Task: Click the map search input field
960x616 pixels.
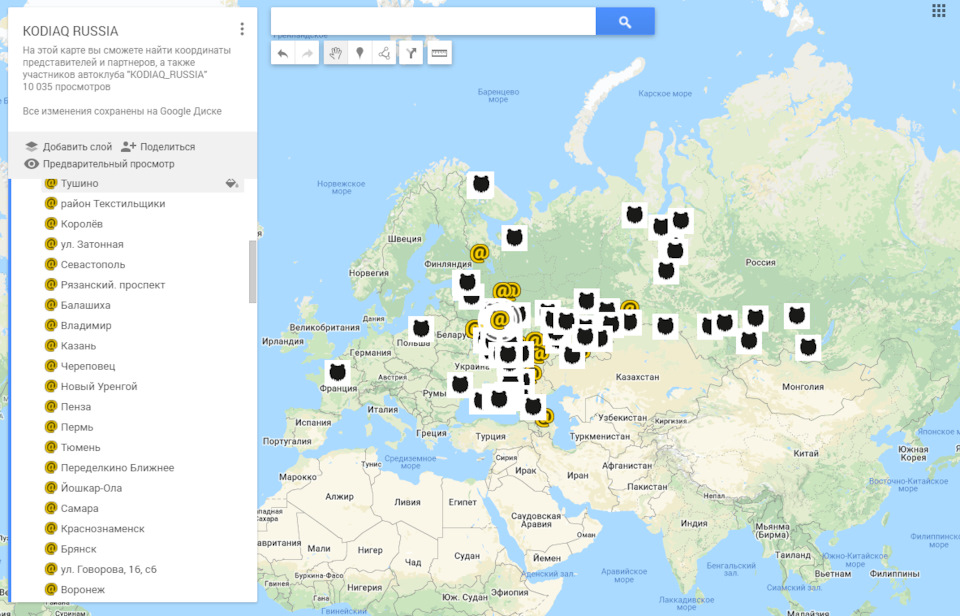Action: (433, 21)
